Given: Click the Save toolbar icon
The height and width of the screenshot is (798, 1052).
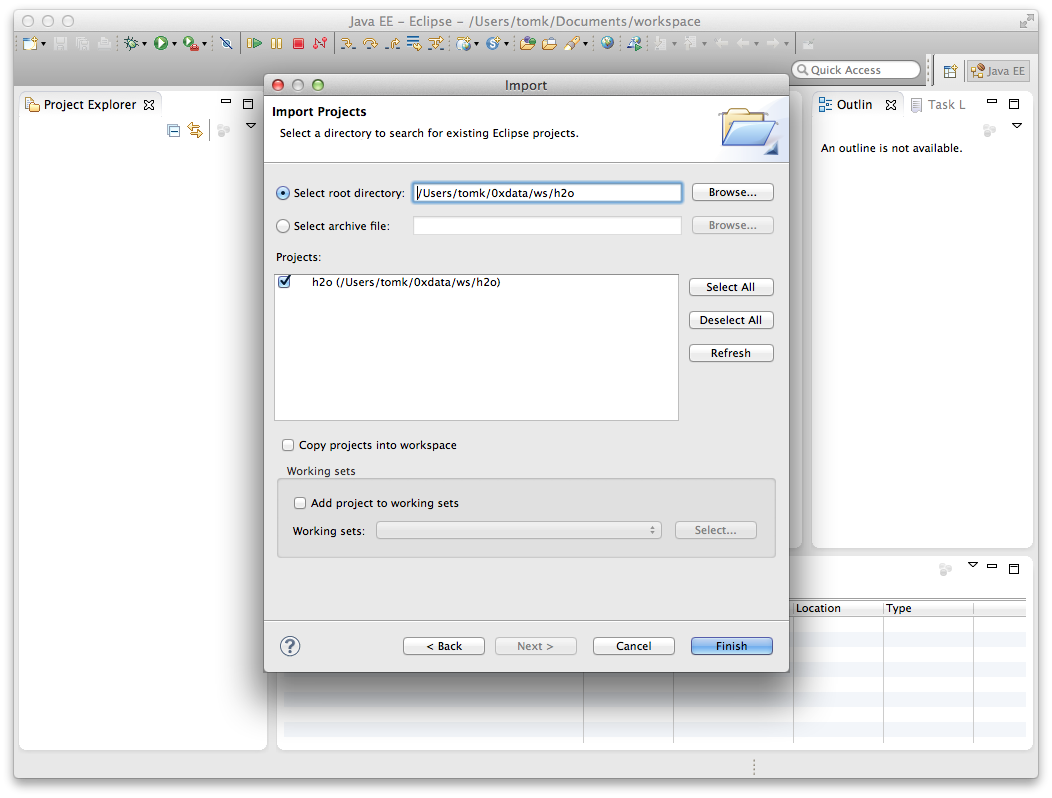Looking at the screenshot, I should [x=60, y=43].
